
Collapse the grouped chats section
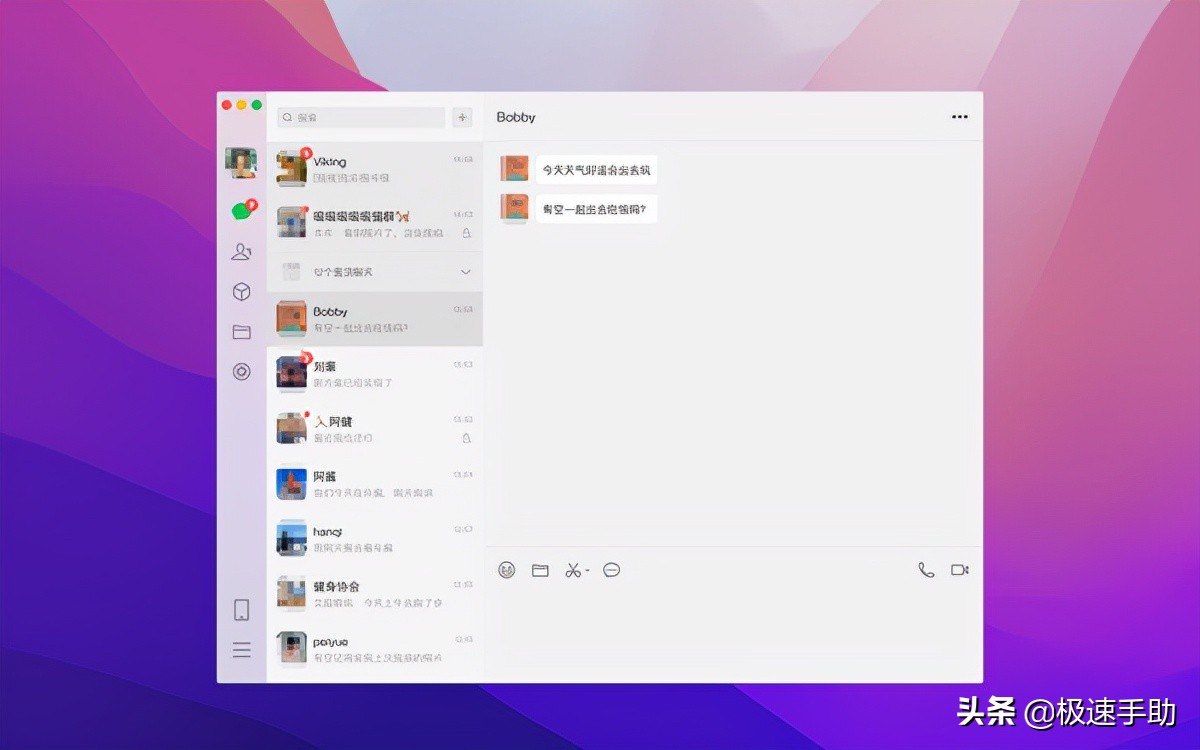pos(465,271)
